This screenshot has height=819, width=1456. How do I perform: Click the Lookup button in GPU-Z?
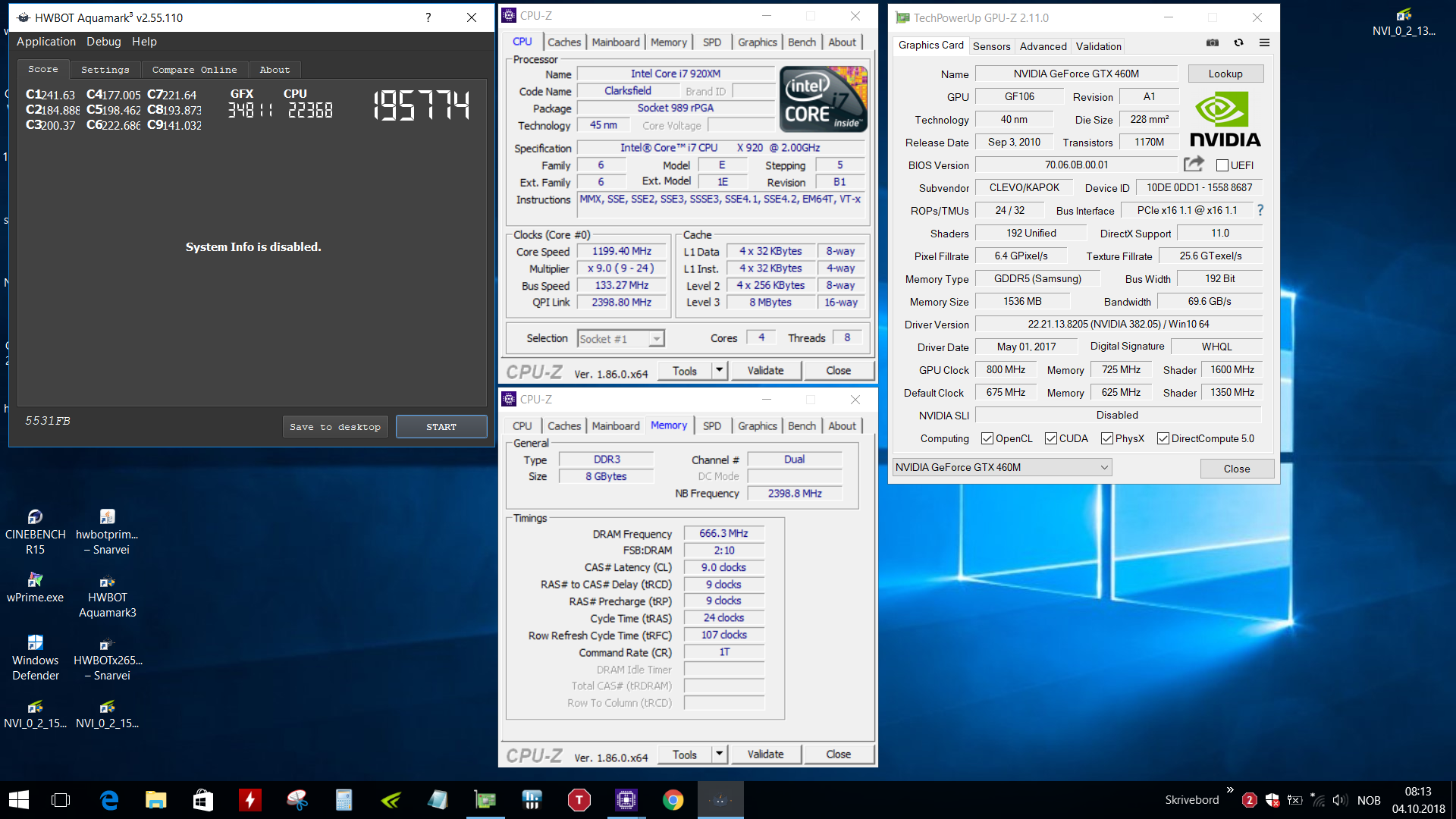(1225, 74)
